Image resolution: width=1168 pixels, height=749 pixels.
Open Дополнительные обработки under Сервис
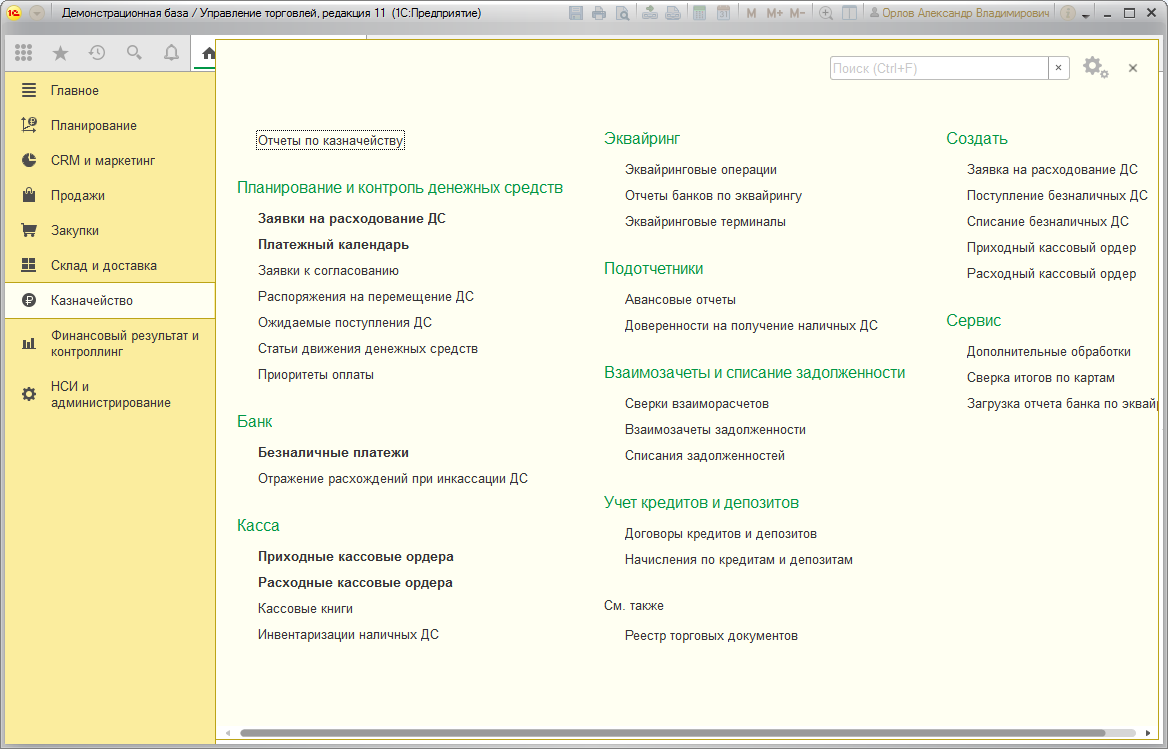[x=1048, y=351]
